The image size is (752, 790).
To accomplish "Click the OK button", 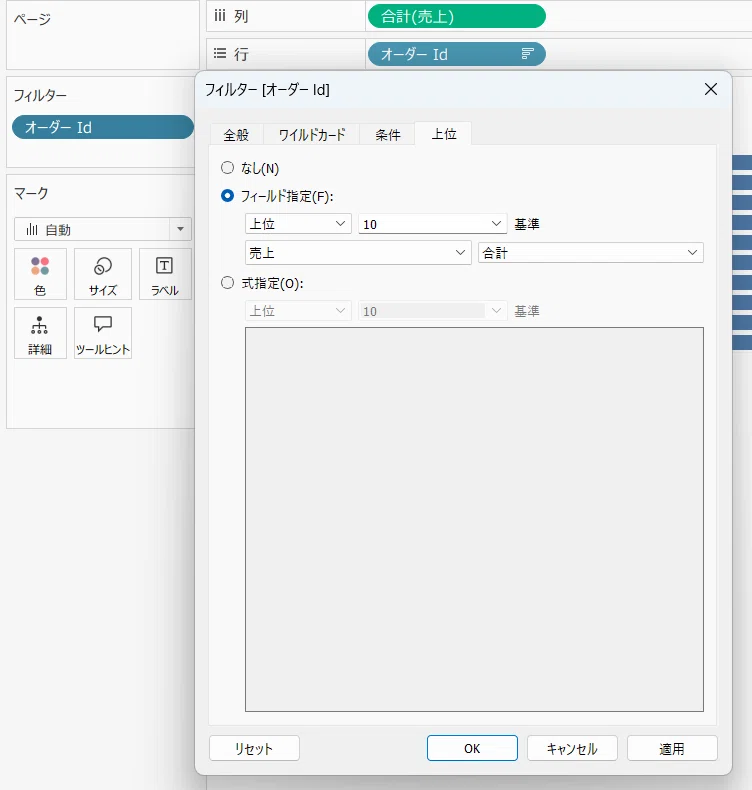I will pos(472,748).
